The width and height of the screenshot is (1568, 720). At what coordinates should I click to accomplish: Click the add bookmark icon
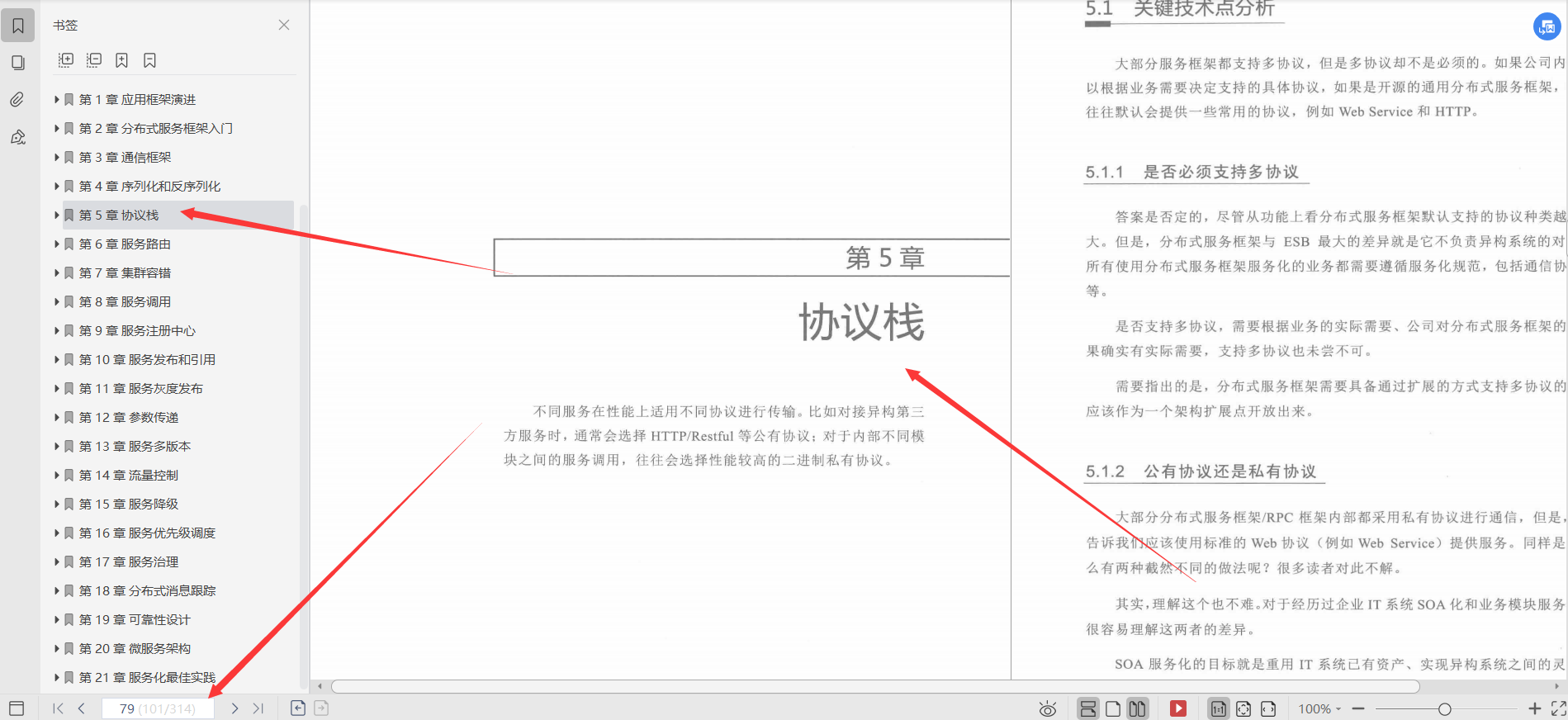coord(121,59)
